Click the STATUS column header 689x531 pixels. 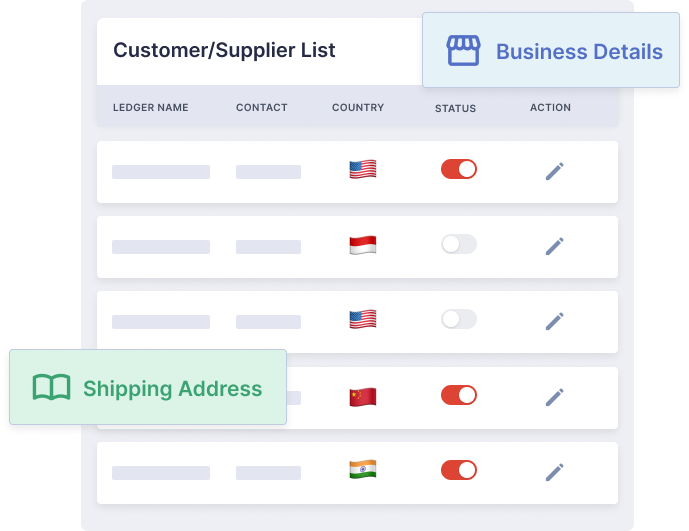tap(455, 108)
